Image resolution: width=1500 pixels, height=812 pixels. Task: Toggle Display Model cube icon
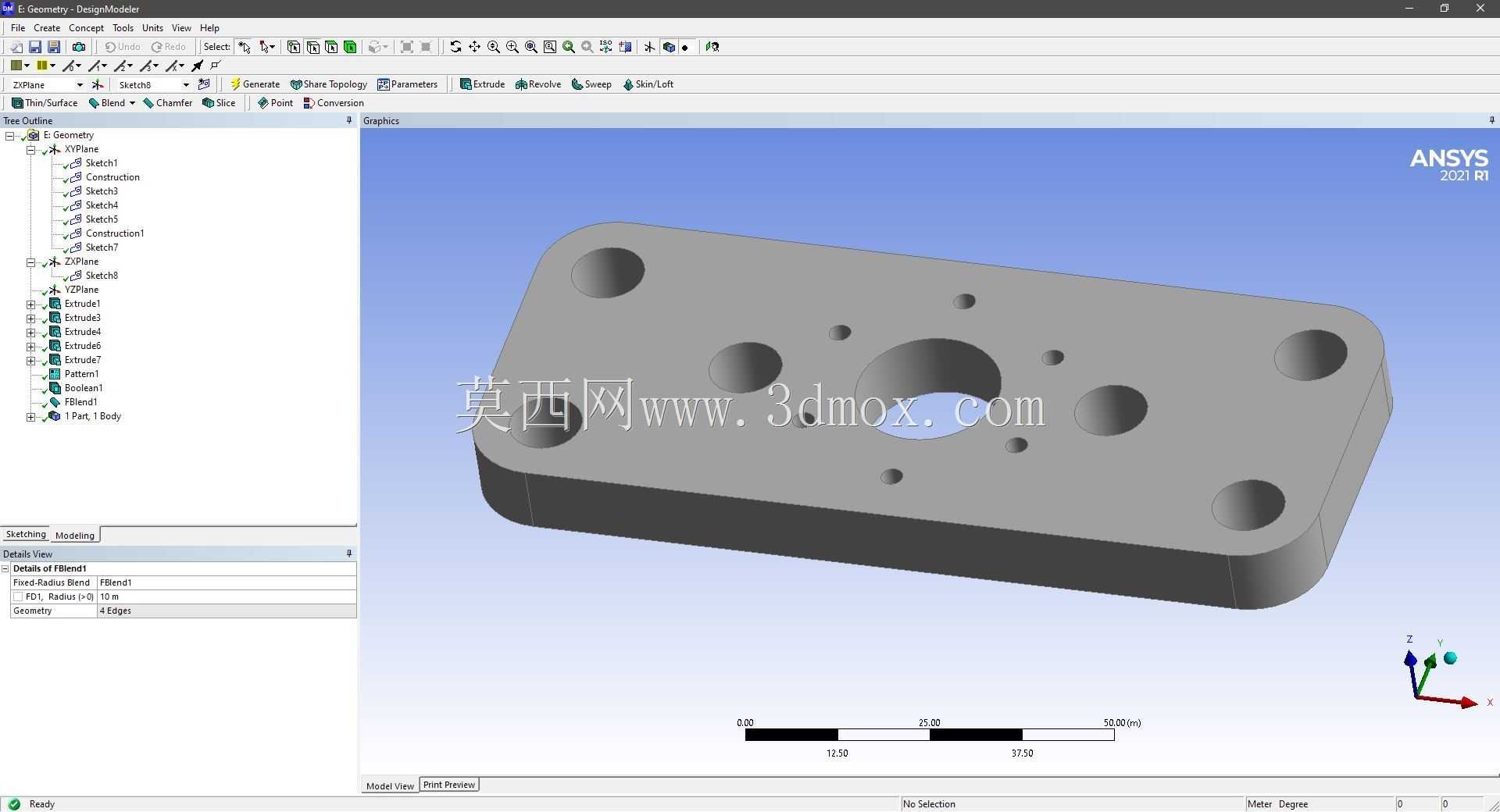(669, 47)
